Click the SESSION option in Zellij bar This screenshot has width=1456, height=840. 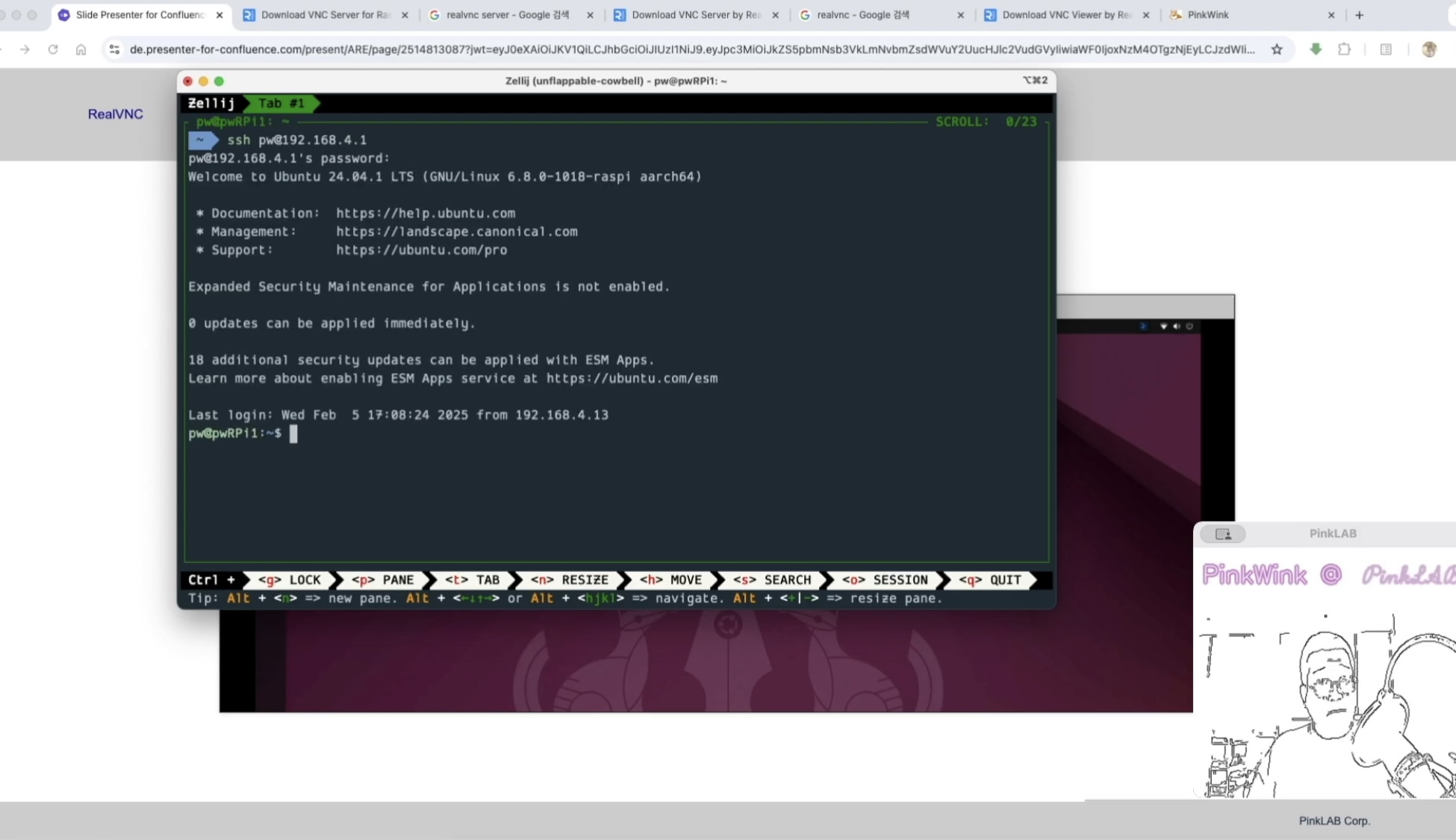(x=885, y=580)
